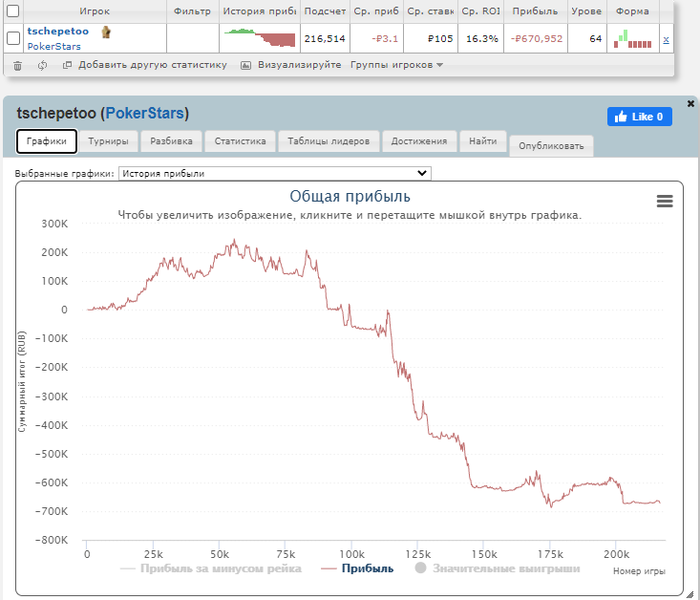Tick the tschepetoo row checkbox
The height and width of the screenshot is (600, 700).
click(x=13, y=38)
